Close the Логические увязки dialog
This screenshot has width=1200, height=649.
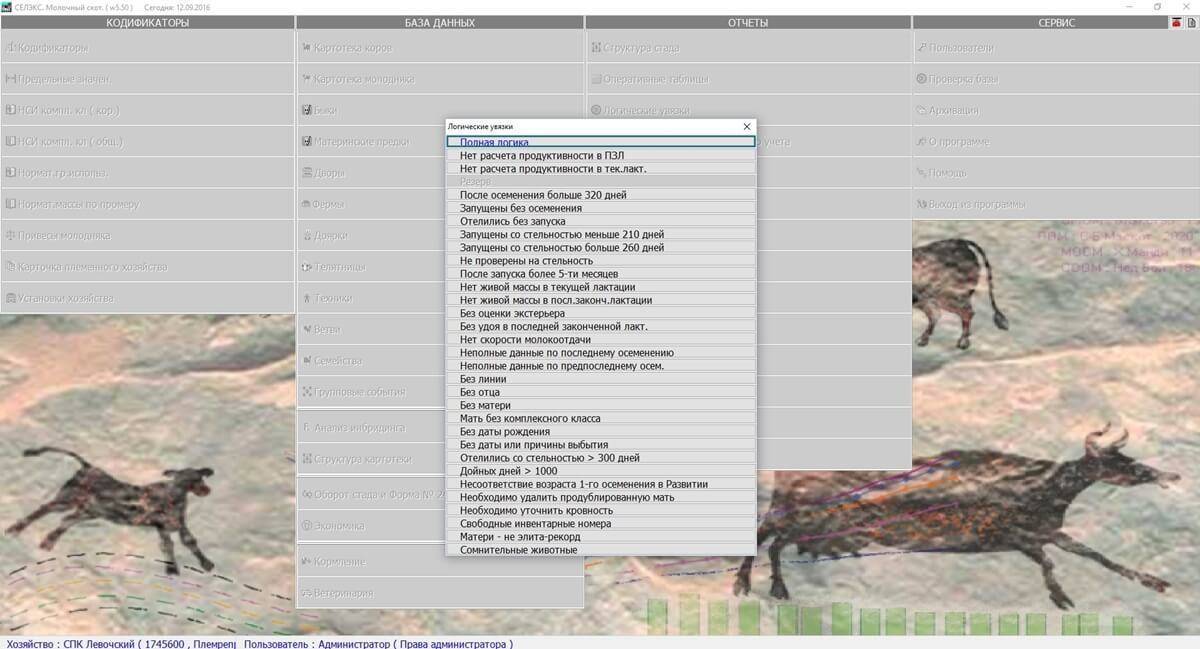pos(746,127)
